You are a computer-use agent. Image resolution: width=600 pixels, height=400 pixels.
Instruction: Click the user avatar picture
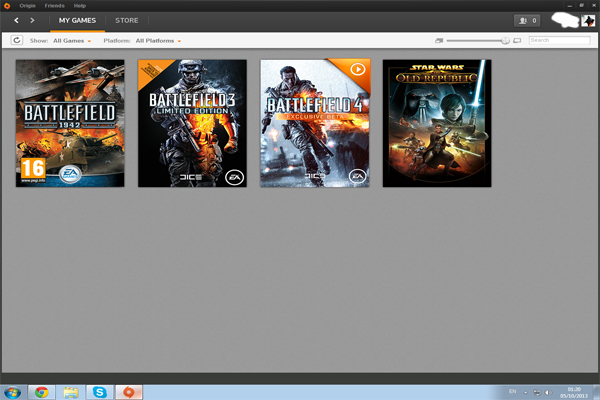[588, 20]
